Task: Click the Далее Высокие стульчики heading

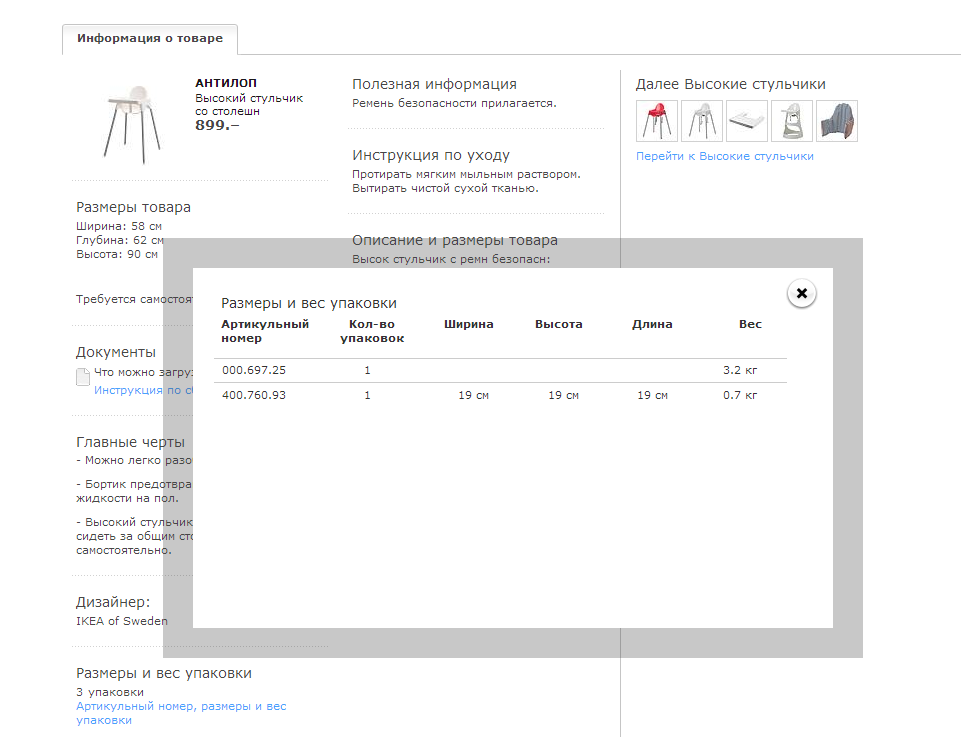Action: pos(731,84)
